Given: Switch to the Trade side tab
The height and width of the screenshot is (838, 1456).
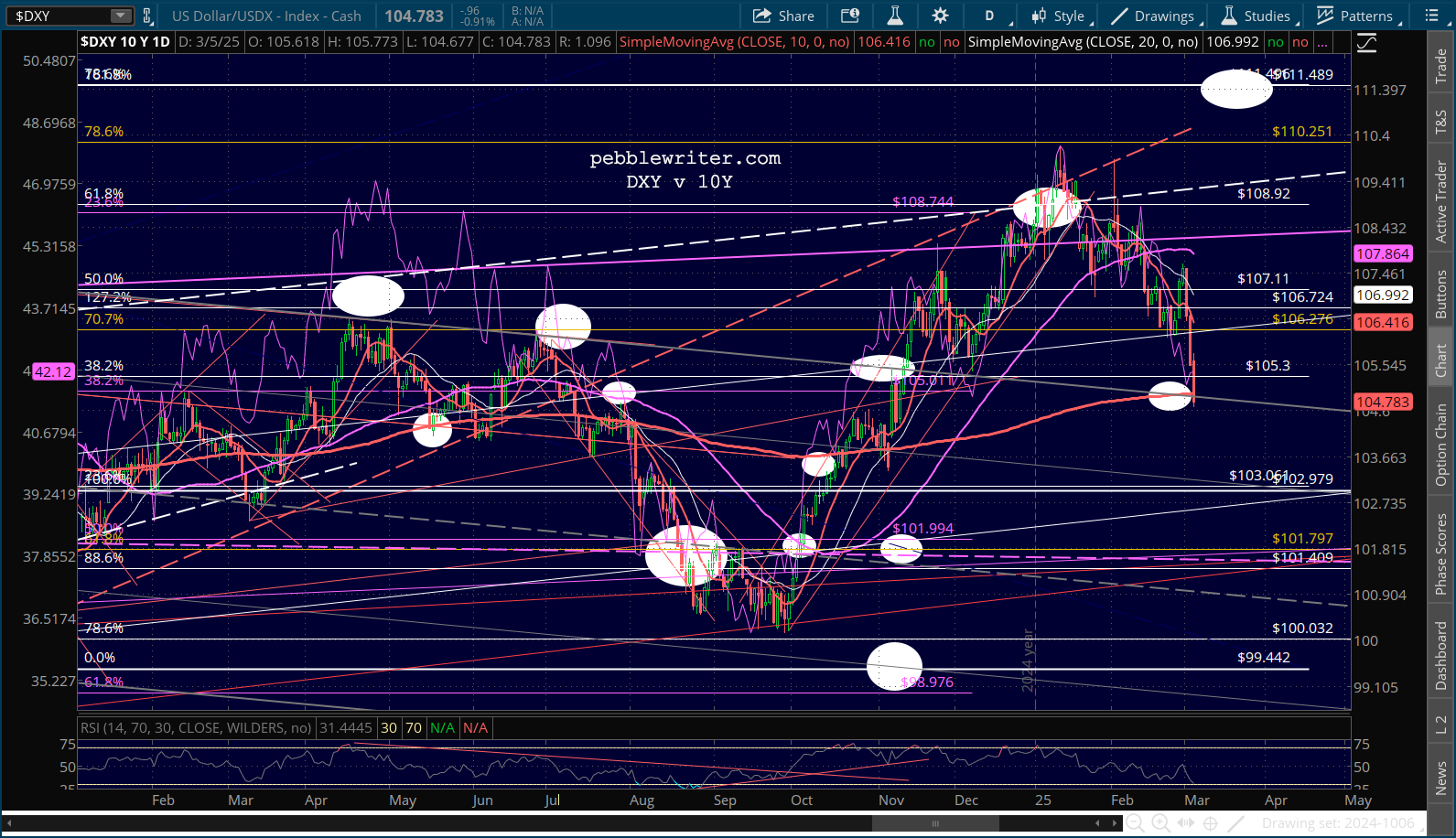Looking at the screenshot, I should (x=1441, y=67).
